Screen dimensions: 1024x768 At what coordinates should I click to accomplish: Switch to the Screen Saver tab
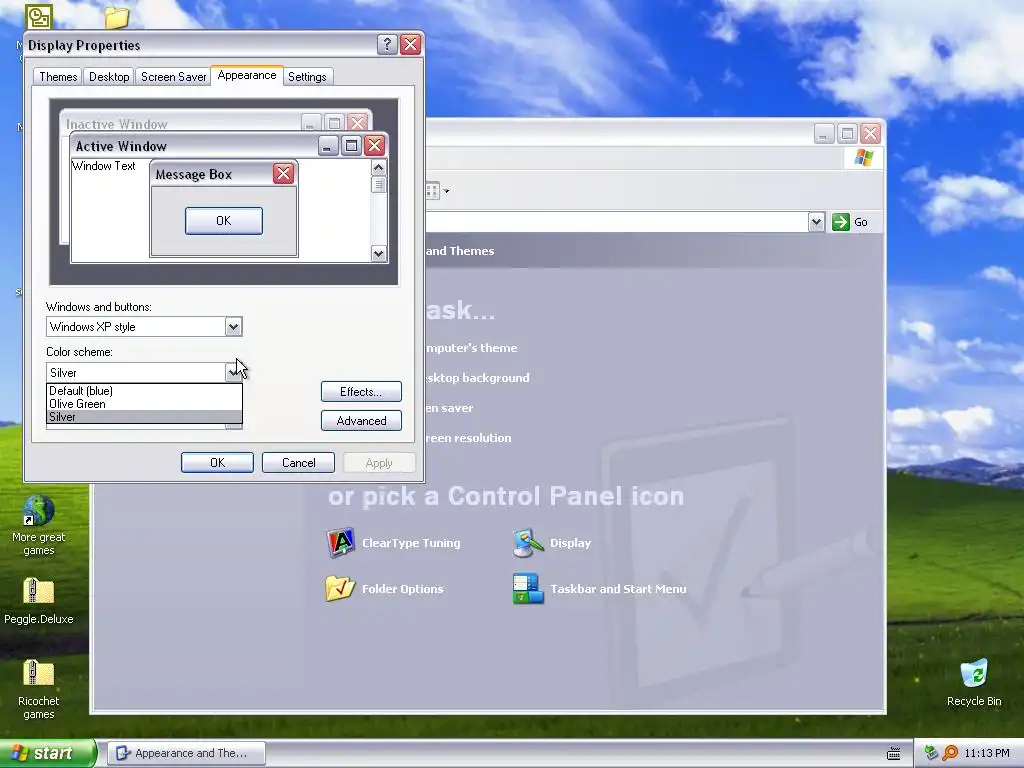click(x=173, y=77)
